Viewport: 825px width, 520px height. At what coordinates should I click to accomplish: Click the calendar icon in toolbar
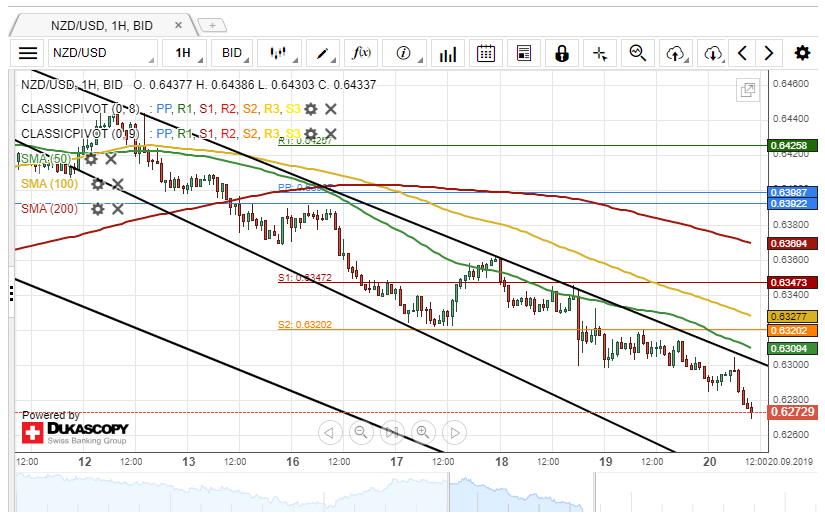(x=486, y=53)
